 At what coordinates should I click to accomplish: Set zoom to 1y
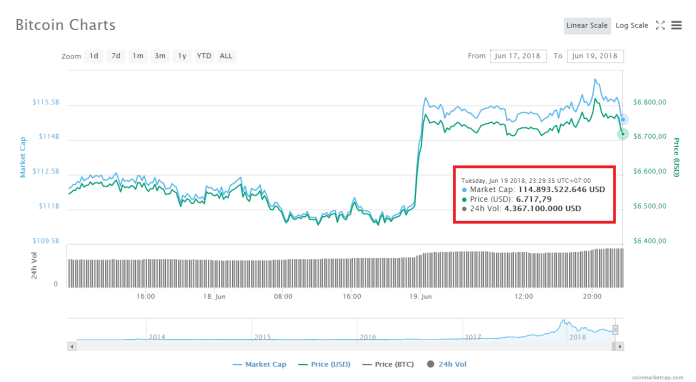click(x=182, y=56)
